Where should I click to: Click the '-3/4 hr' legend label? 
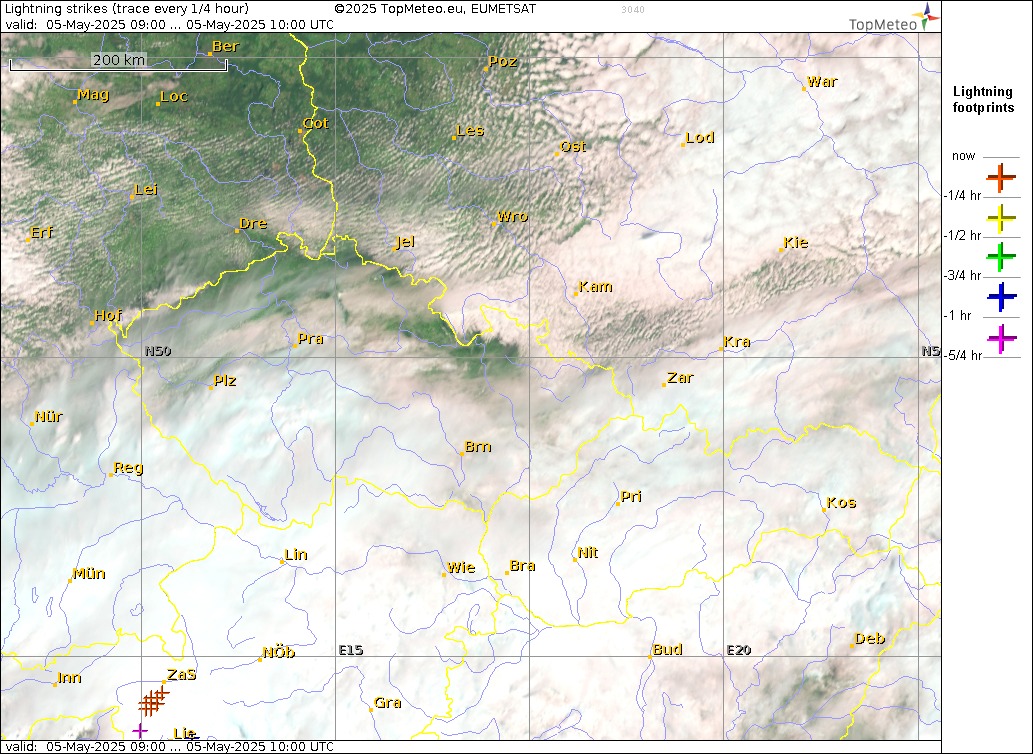(x=963, y=275)
